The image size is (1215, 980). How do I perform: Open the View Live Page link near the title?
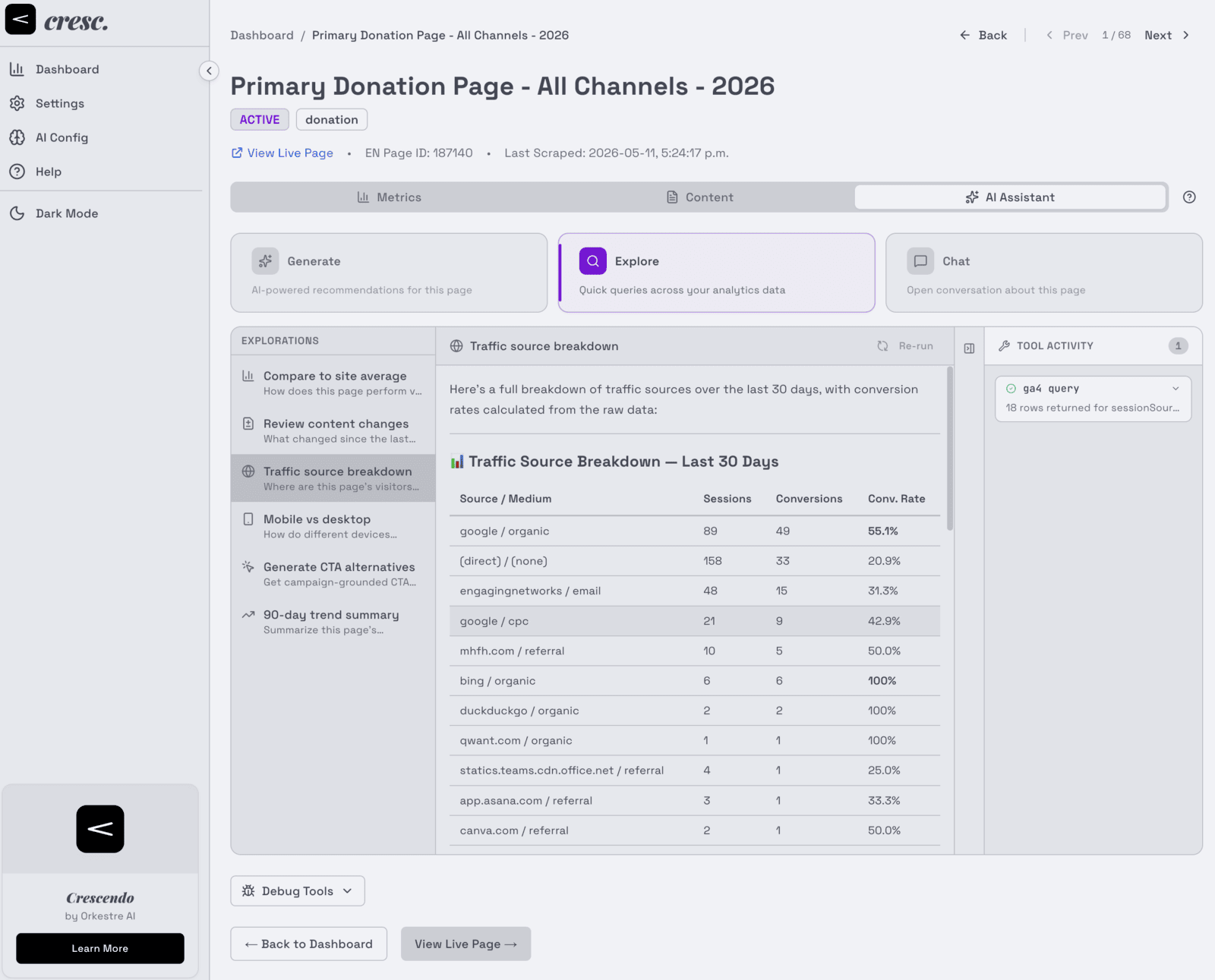(x=282, y=153)
